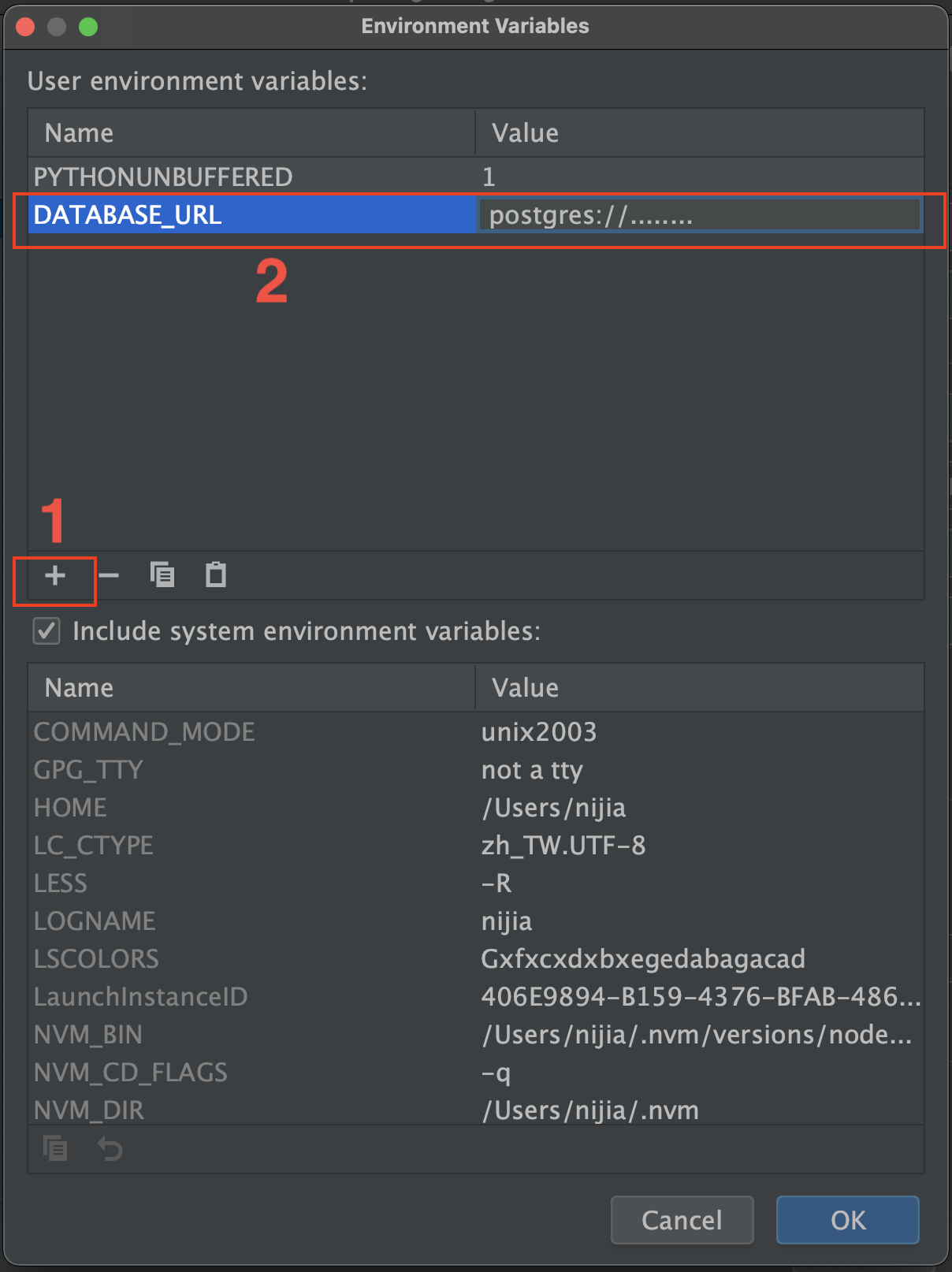Paste variables from clipboard

pyautogui.click(x=216, y=575)
